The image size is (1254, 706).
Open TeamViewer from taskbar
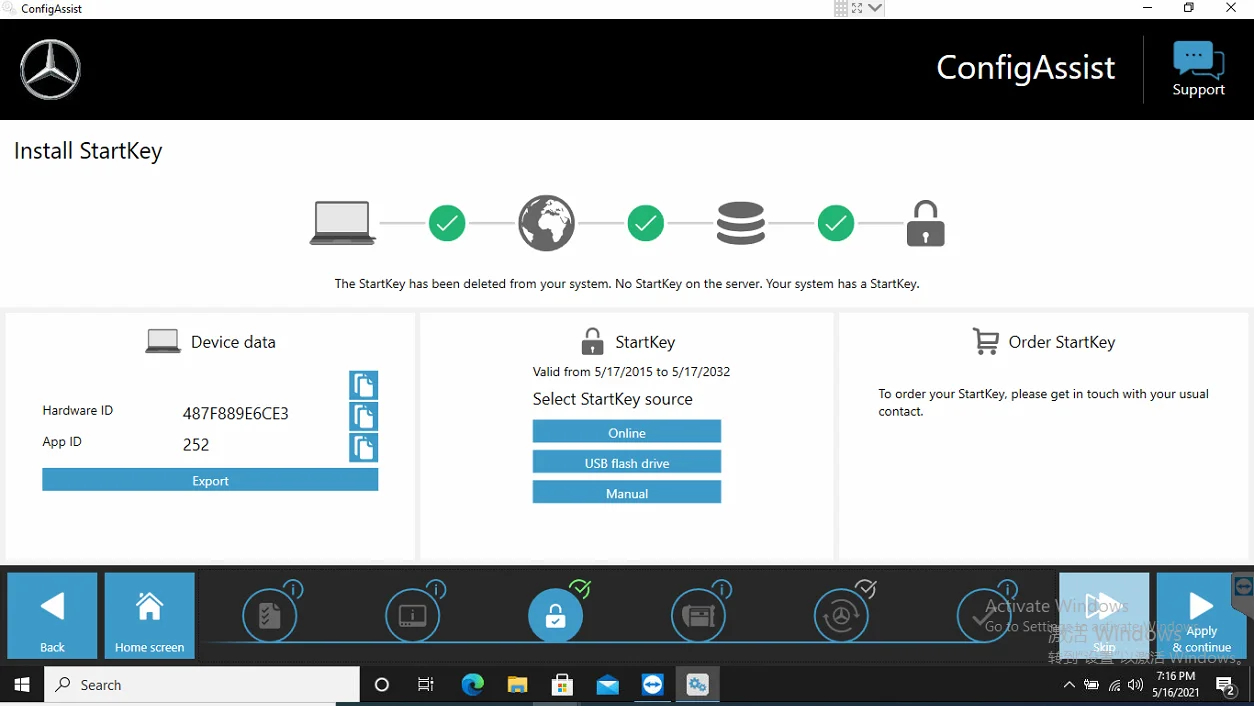[x=652, y=685]
